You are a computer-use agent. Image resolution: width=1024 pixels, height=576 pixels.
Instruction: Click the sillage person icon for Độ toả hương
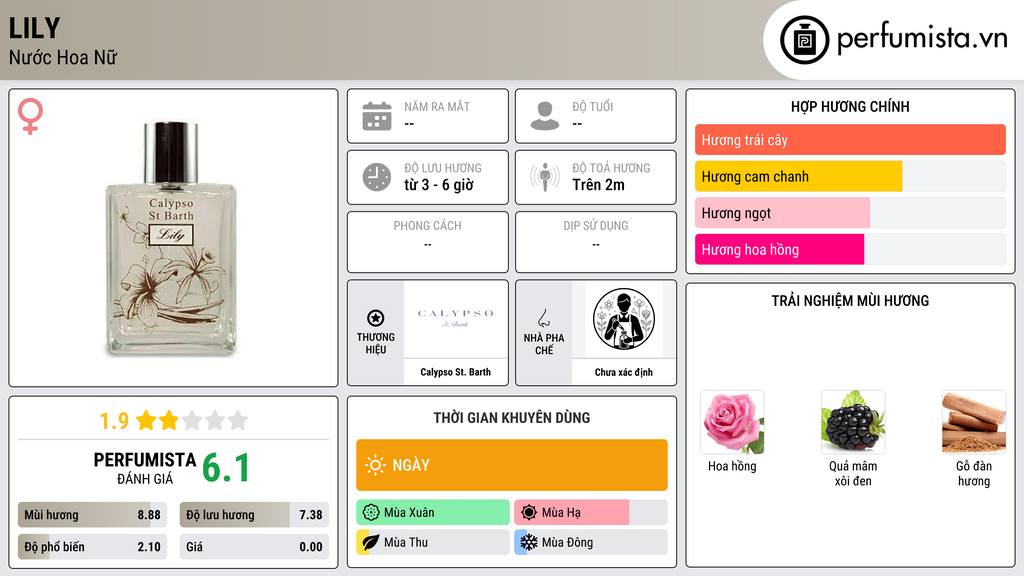(545, 177)
